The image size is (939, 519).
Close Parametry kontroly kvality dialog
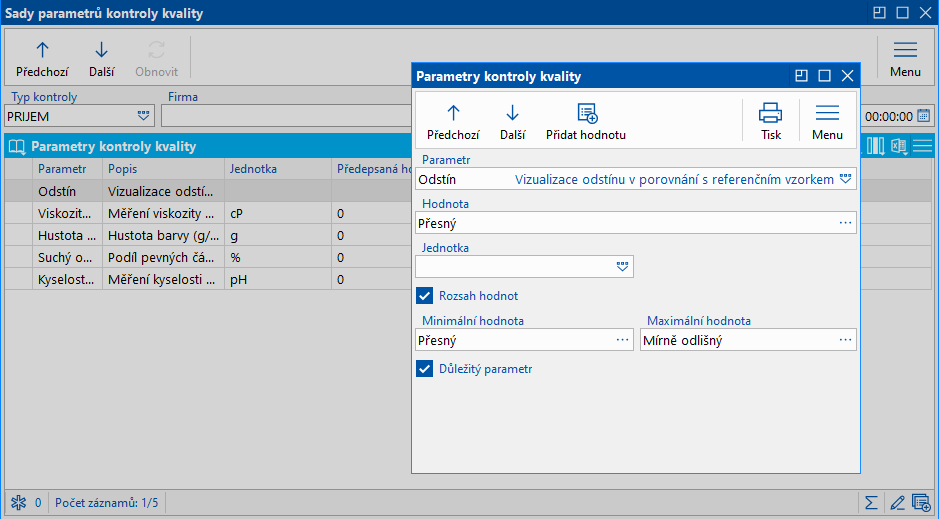pos(847,75)
